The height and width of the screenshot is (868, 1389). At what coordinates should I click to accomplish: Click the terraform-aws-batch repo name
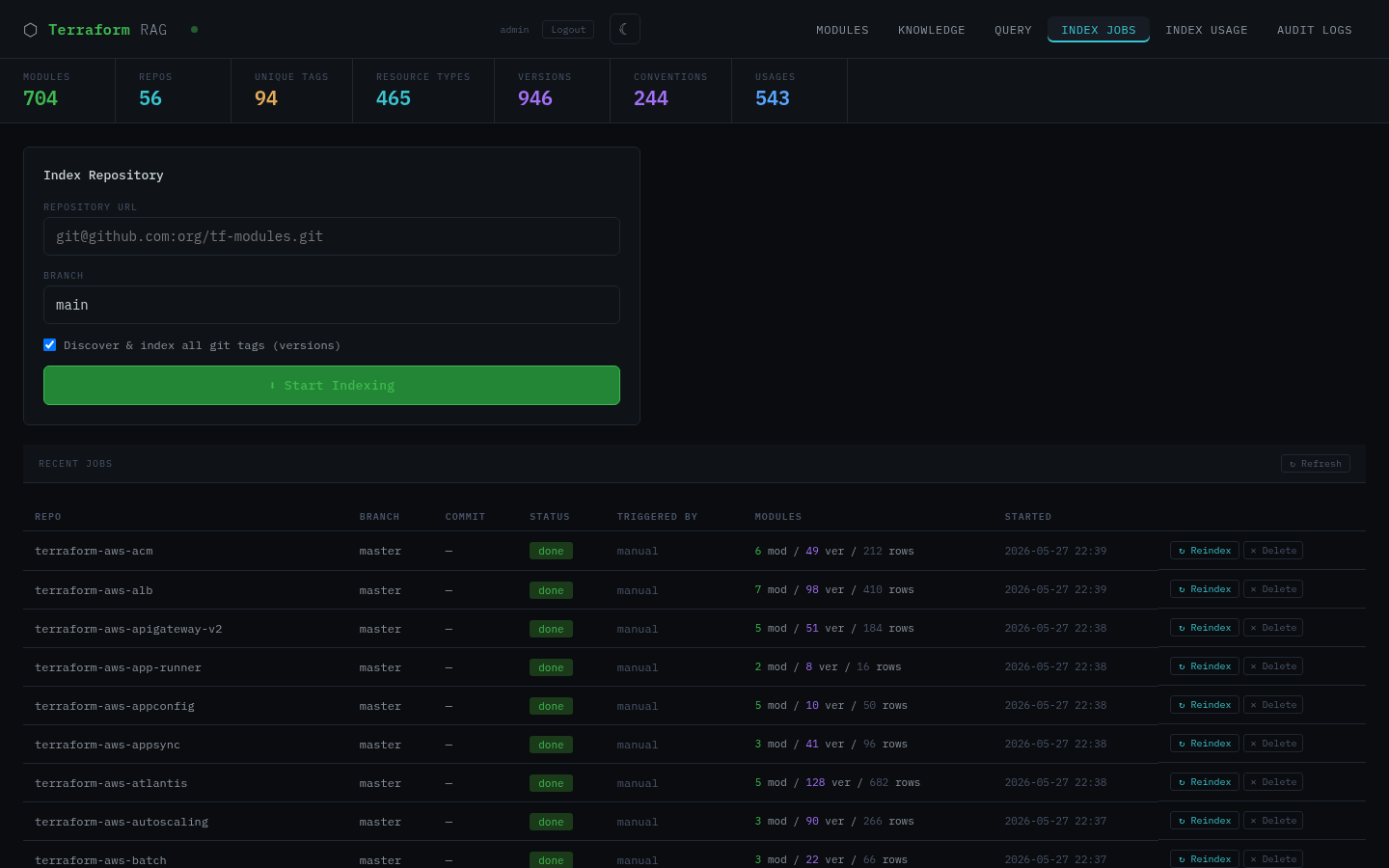click(100, 860)
